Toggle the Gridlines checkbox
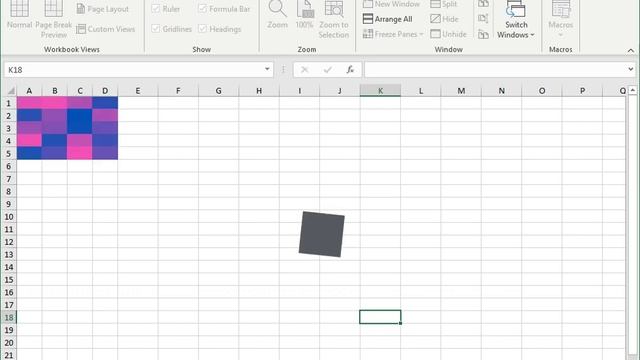 (x=156, y=29)
